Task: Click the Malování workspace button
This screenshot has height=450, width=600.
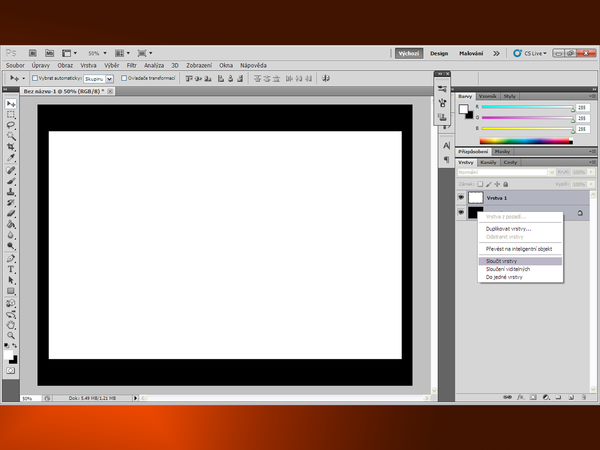Action: click(x=471, y=53)
